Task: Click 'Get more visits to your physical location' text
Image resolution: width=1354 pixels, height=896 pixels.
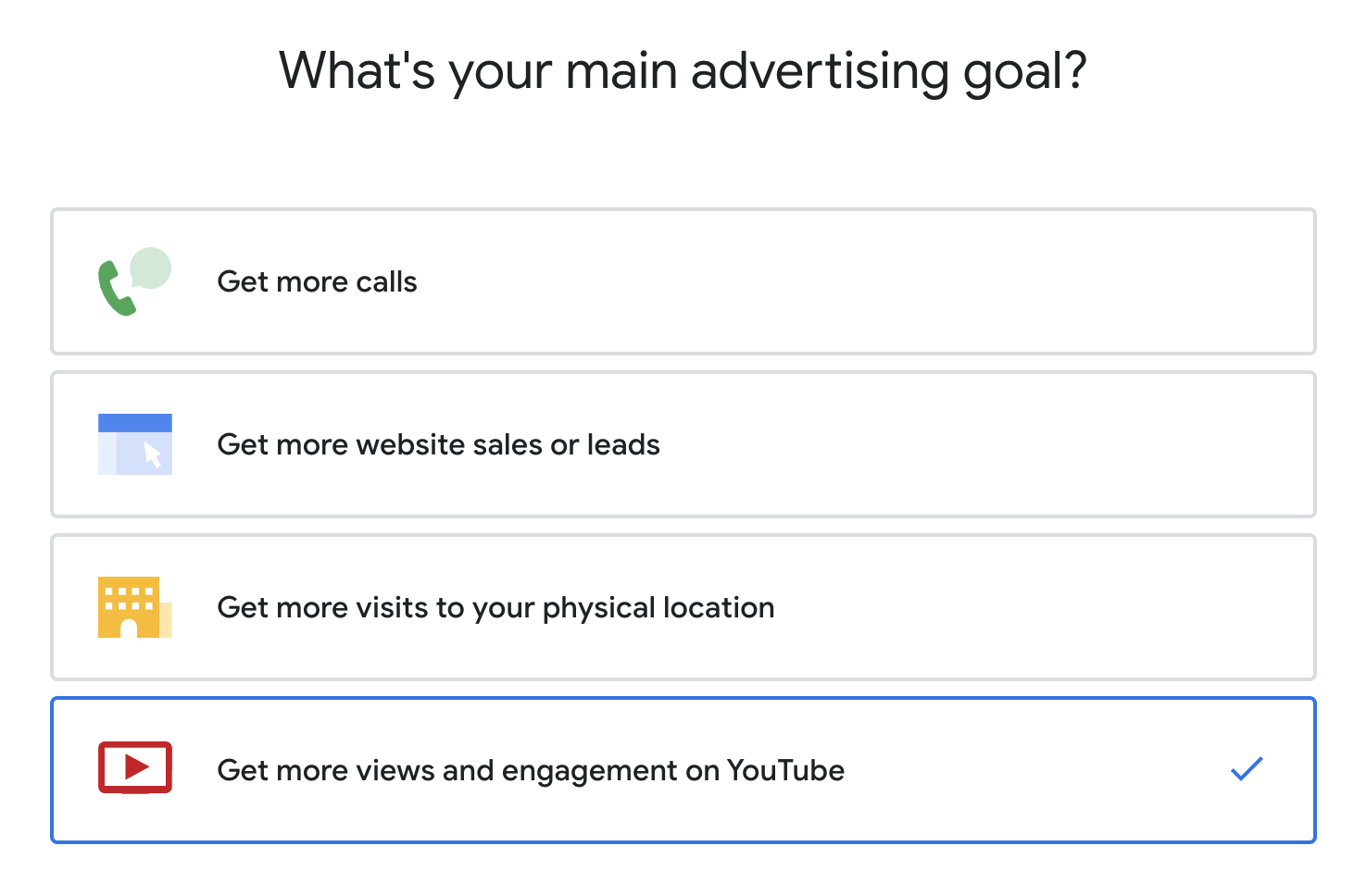Action: (x=495, y=607)
